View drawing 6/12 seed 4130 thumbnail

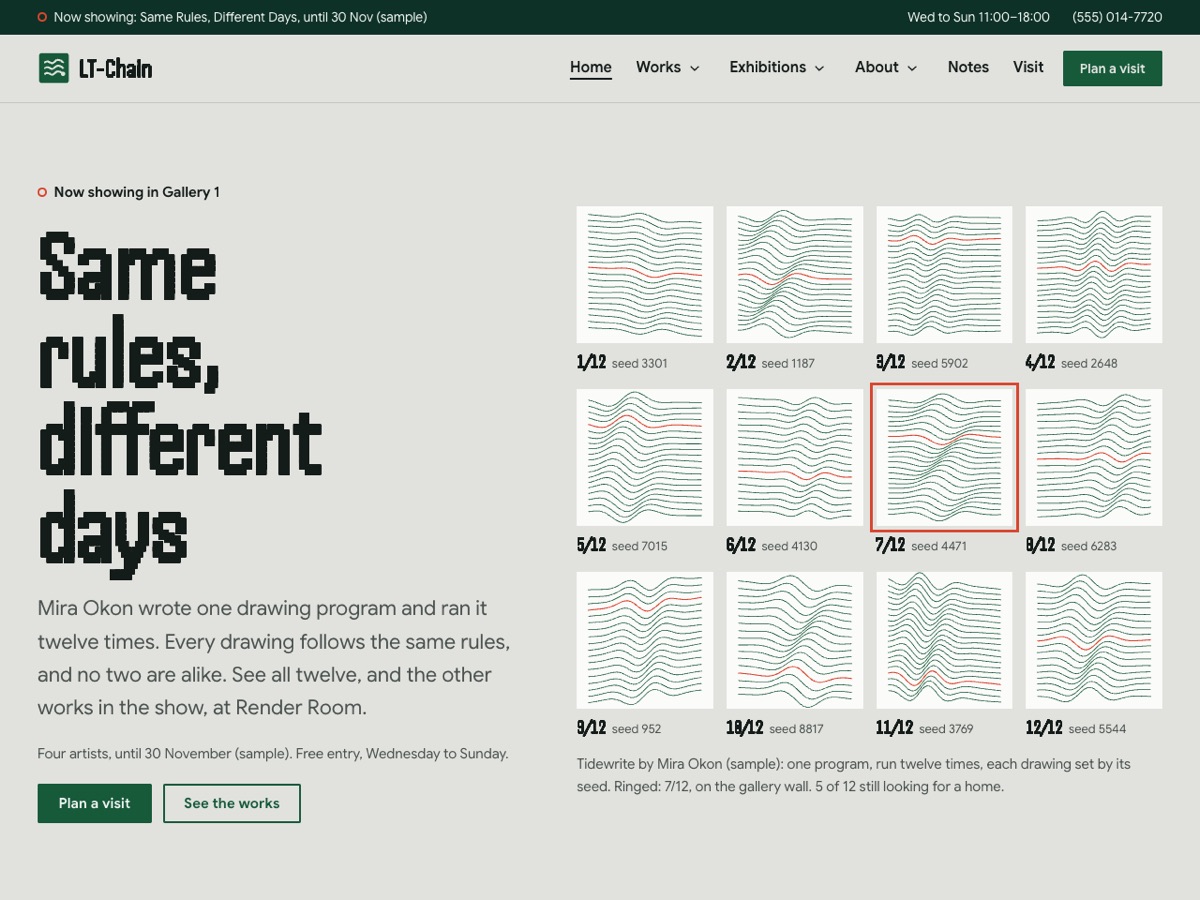point(795,457)
